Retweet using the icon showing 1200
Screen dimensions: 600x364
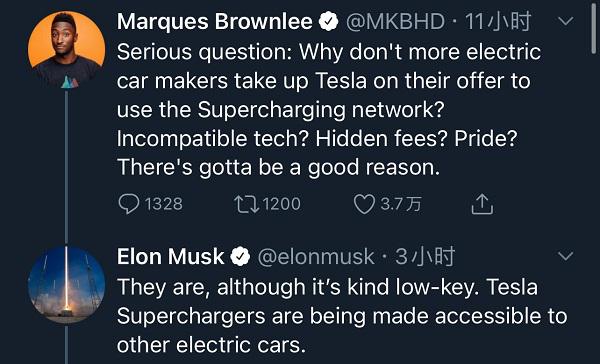(x=247, y=204)
